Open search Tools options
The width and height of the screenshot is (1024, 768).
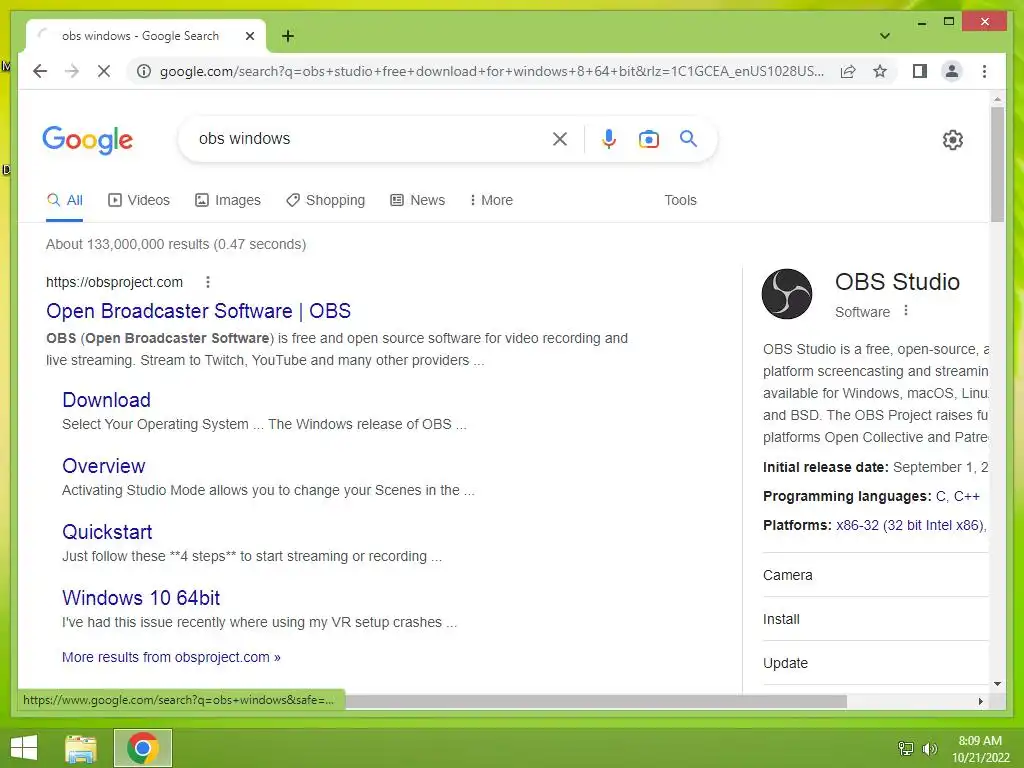click(x=680, y=200)
